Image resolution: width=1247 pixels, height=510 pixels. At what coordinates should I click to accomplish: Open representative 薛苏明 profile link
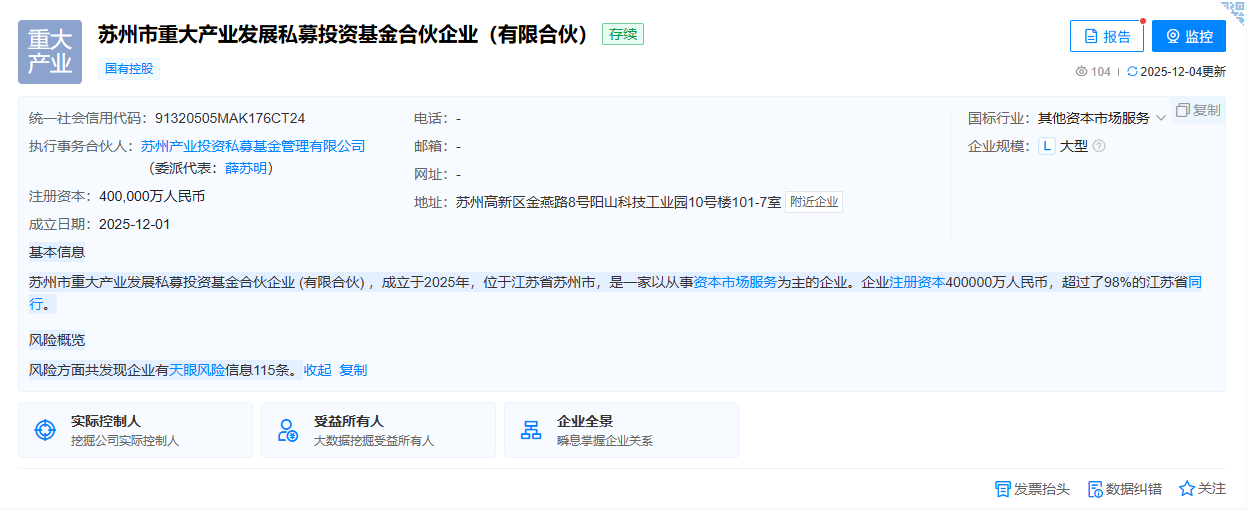pyautogui.click(x=245, y=168)
